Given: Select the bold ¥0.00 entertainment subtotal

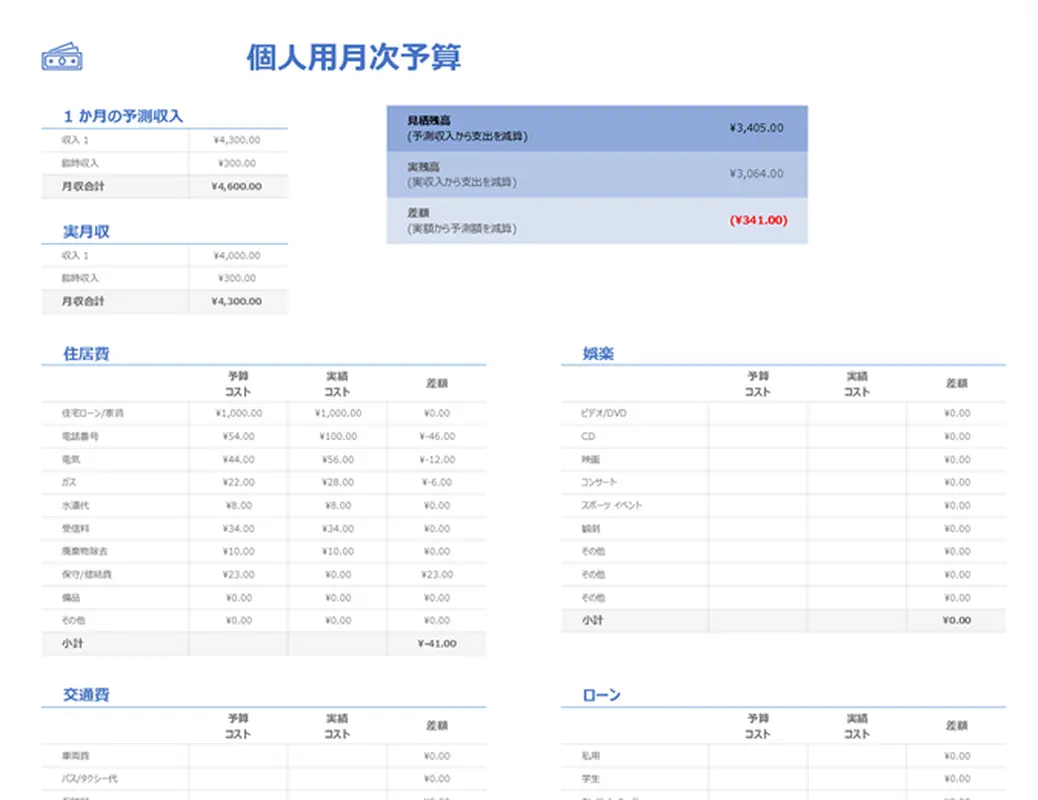Looking at the screenshot, I should (957, 620).
